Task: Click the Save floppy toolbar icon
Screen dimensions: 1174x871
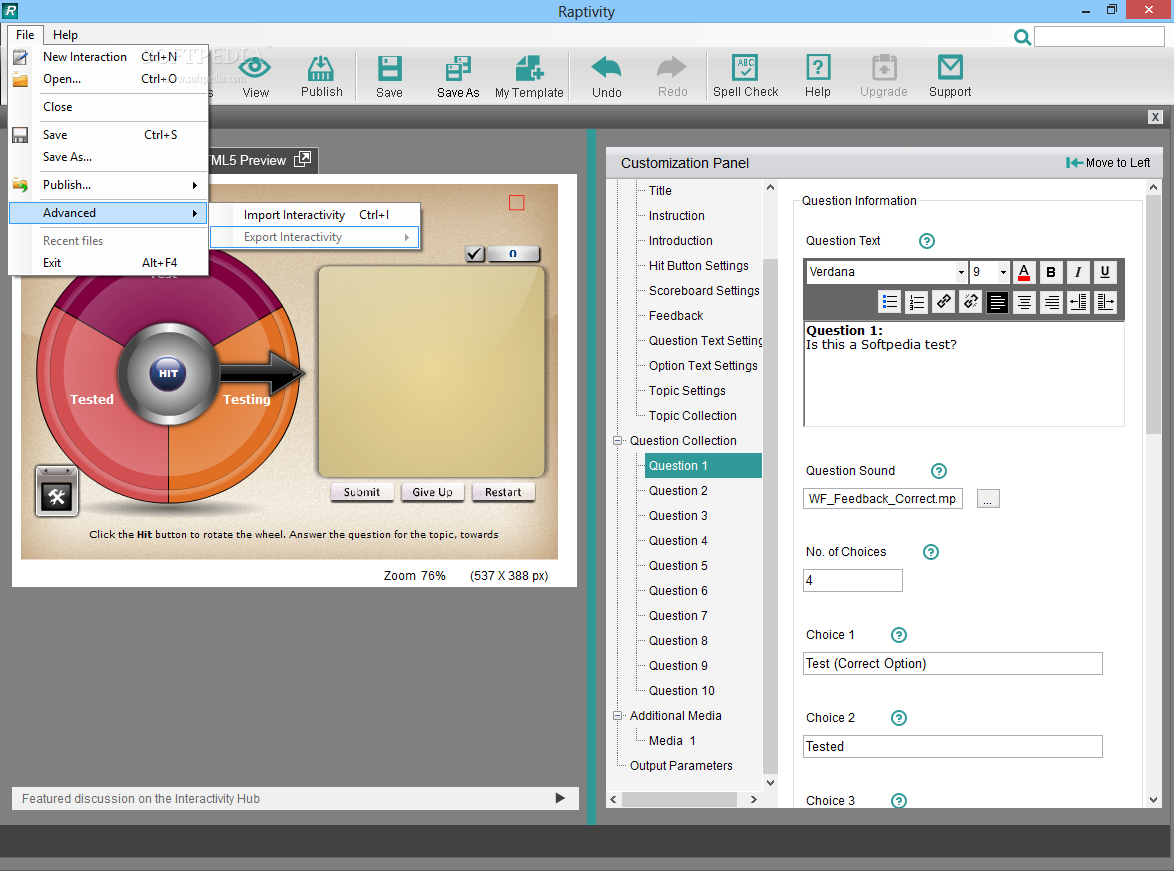Action: (389, 68)
